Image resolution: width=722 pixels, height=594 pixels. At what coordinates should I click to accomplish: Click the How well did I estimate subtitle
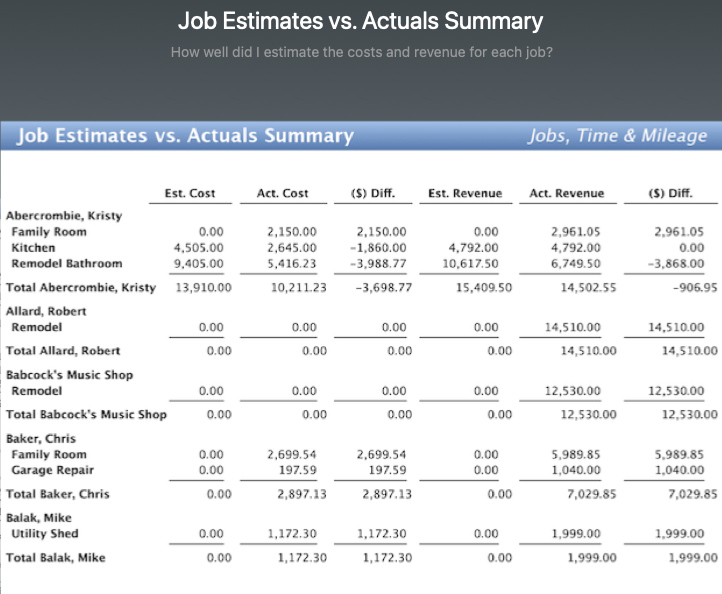tap(361, 52)
